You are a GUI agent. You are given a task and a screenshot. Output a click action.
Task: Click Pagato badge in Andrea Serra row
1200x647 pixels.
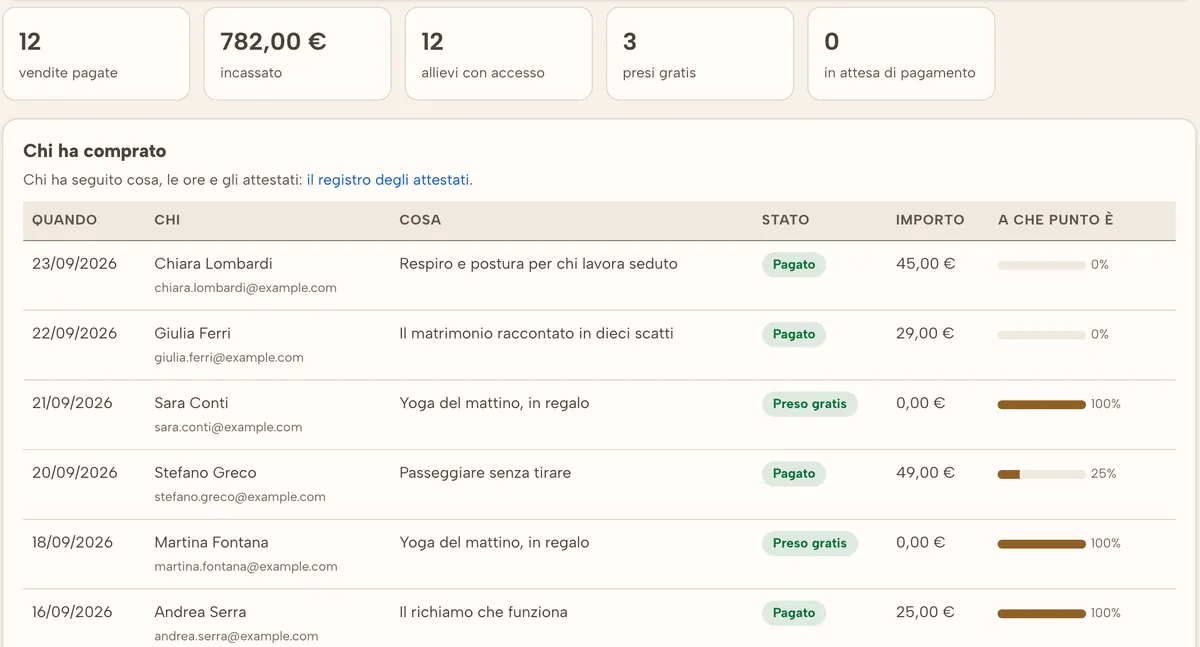point(794,613)
